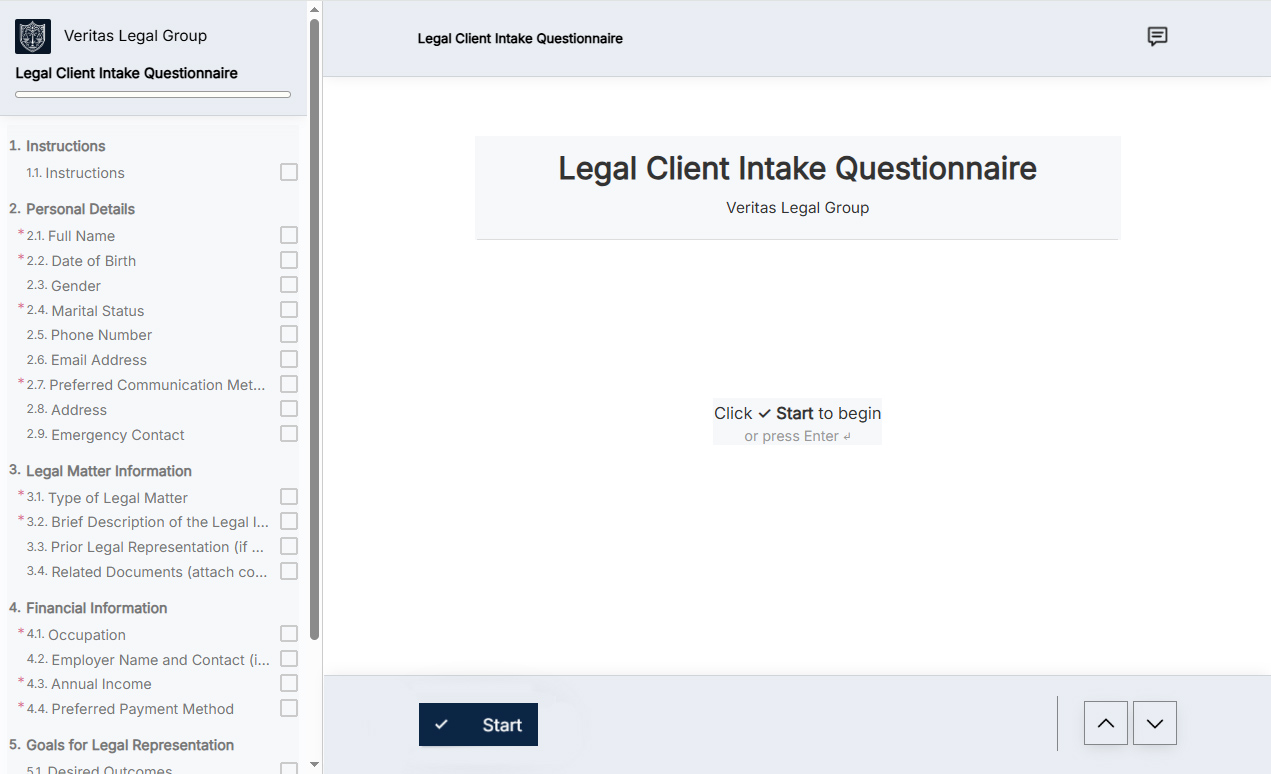The height and width of the screenshot is (774, 1271).
Task: Click the Veritas Legal Group logo icon
Action: 33,36
